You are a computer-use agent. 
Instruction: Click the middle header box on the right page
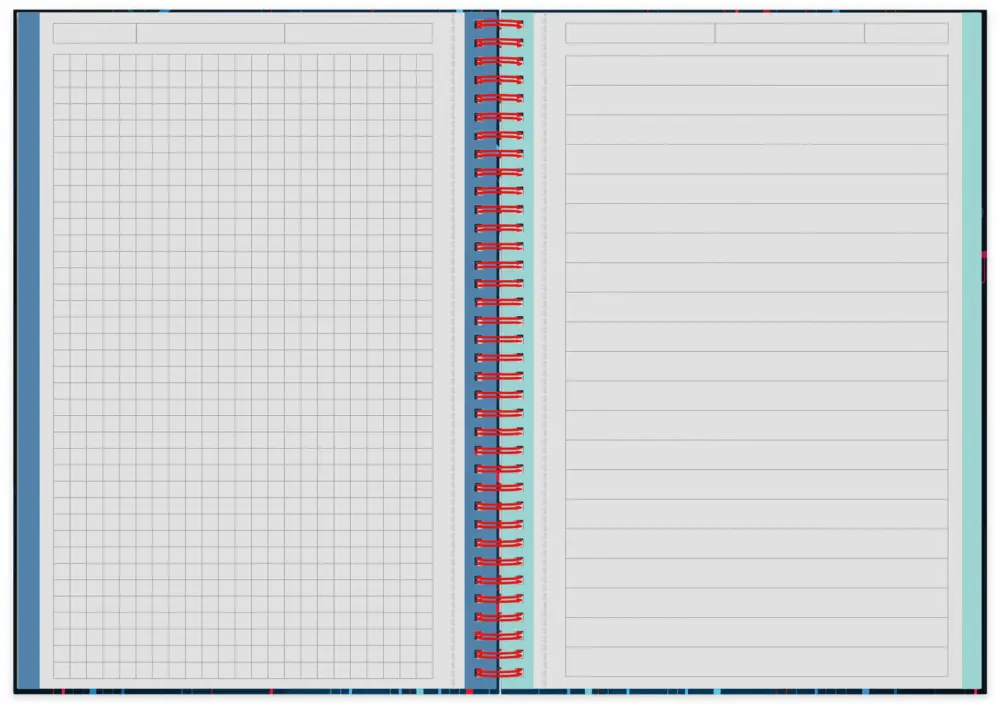point(789,34)
